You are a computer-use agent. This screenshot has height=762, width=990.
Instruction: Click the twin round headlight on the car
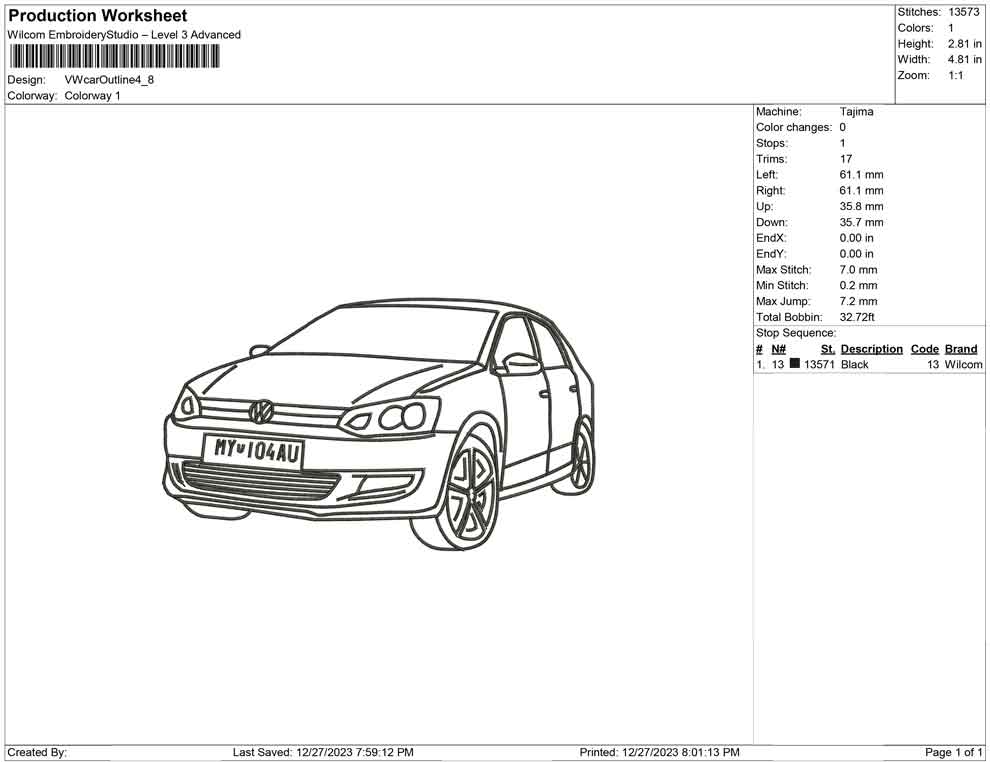[403, 415]
